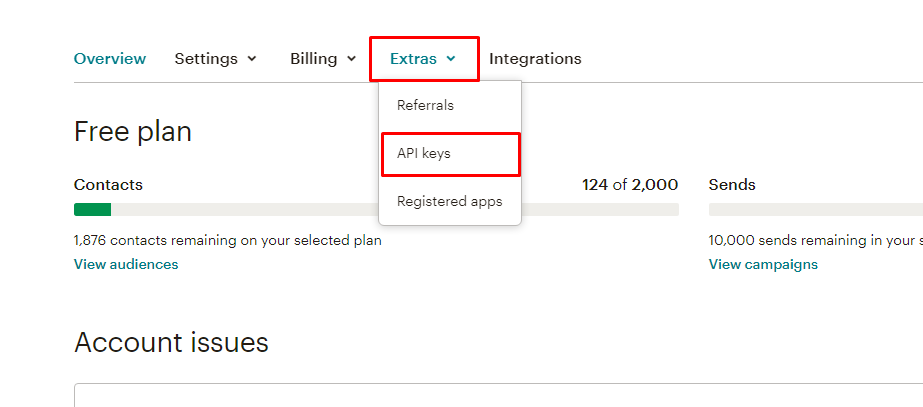The height and width of the screenshot is (407, 923).
Task: Collapse the Extras dropdown via its chevron
Action: (x=451, y=59)
